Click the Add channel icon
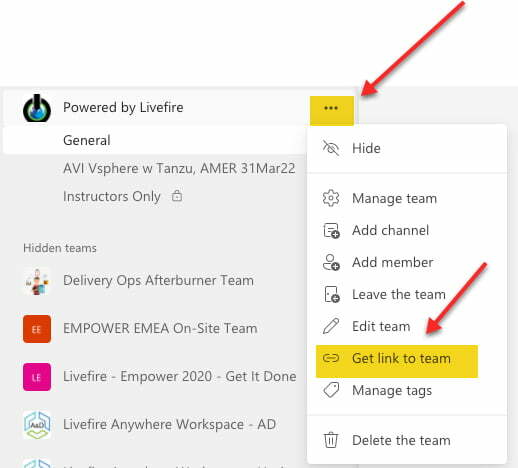 [331, 231]
